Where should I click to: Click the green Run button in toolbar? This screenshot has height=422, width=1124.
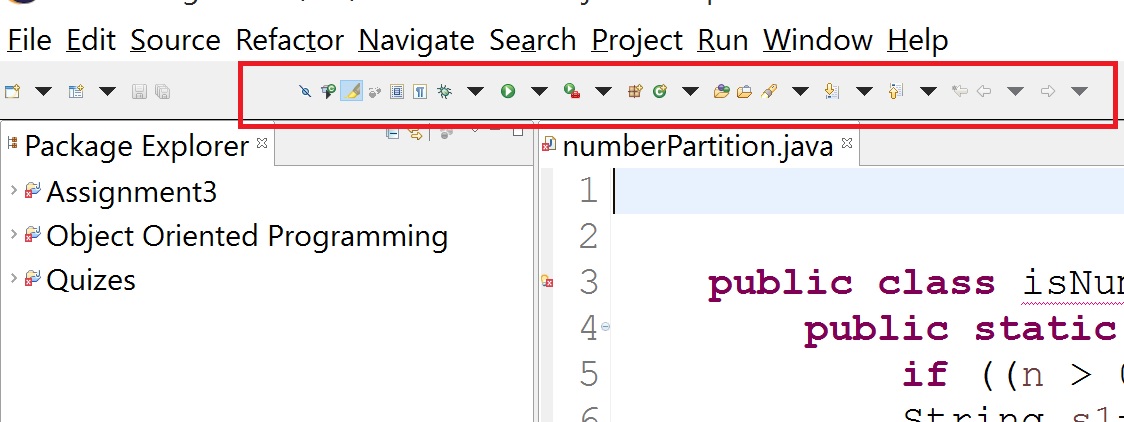[x=508, y=92]
